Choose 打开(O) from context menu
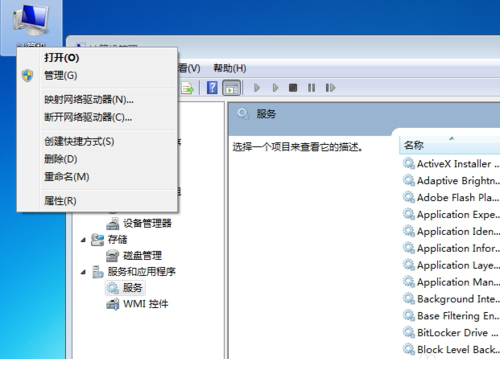 [62, 58]
